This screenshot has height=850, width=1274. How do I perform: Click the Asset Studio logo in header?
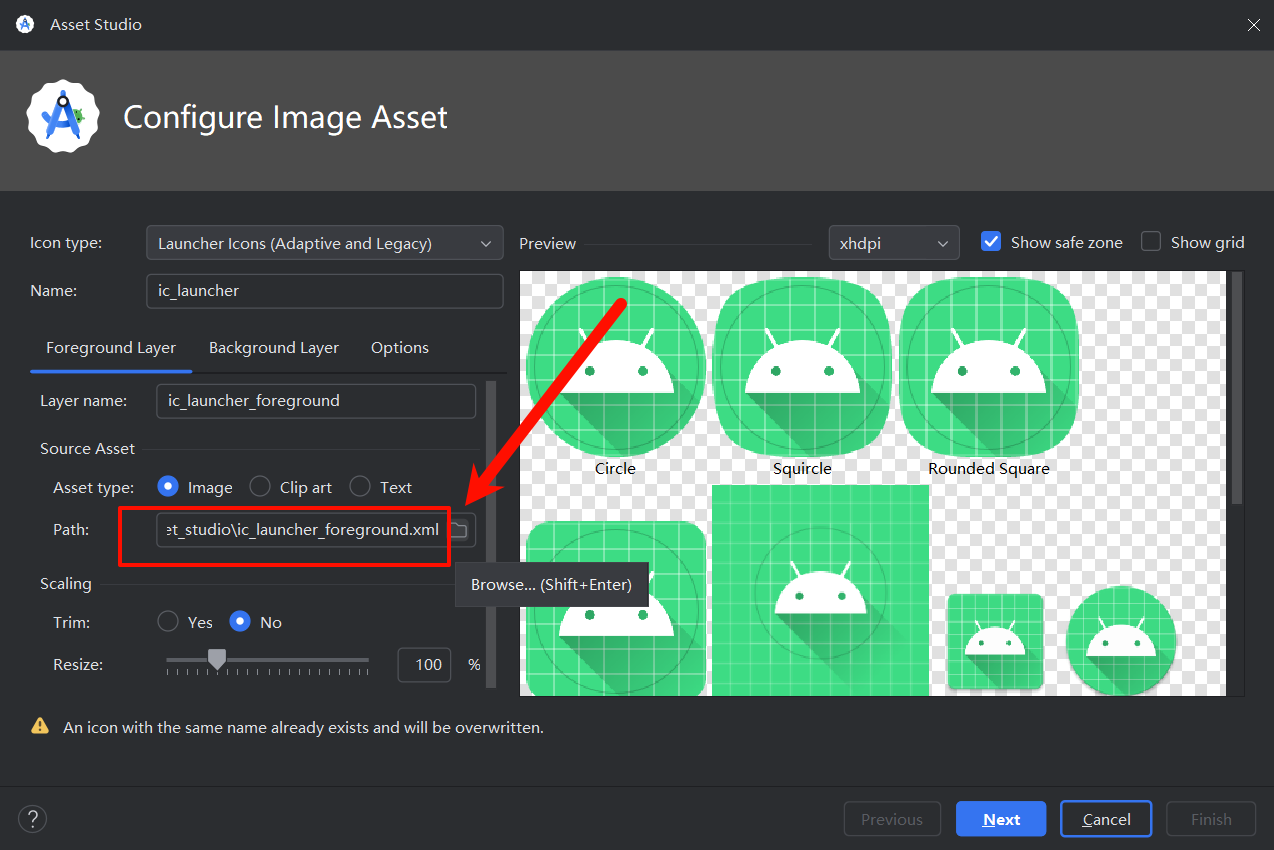[62, 117]
